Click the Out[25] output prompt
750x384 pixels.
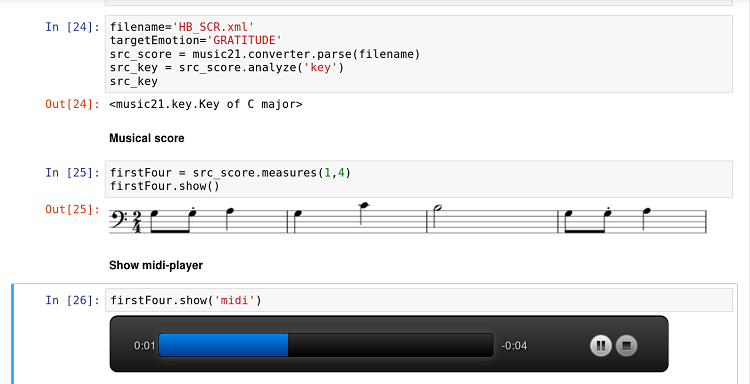[73, 209]
